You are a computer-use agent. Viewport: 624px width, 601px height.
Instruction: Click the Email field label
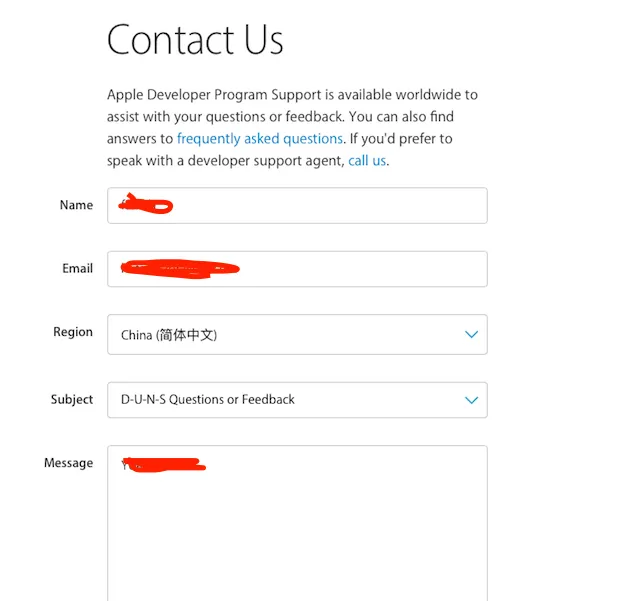77,269
